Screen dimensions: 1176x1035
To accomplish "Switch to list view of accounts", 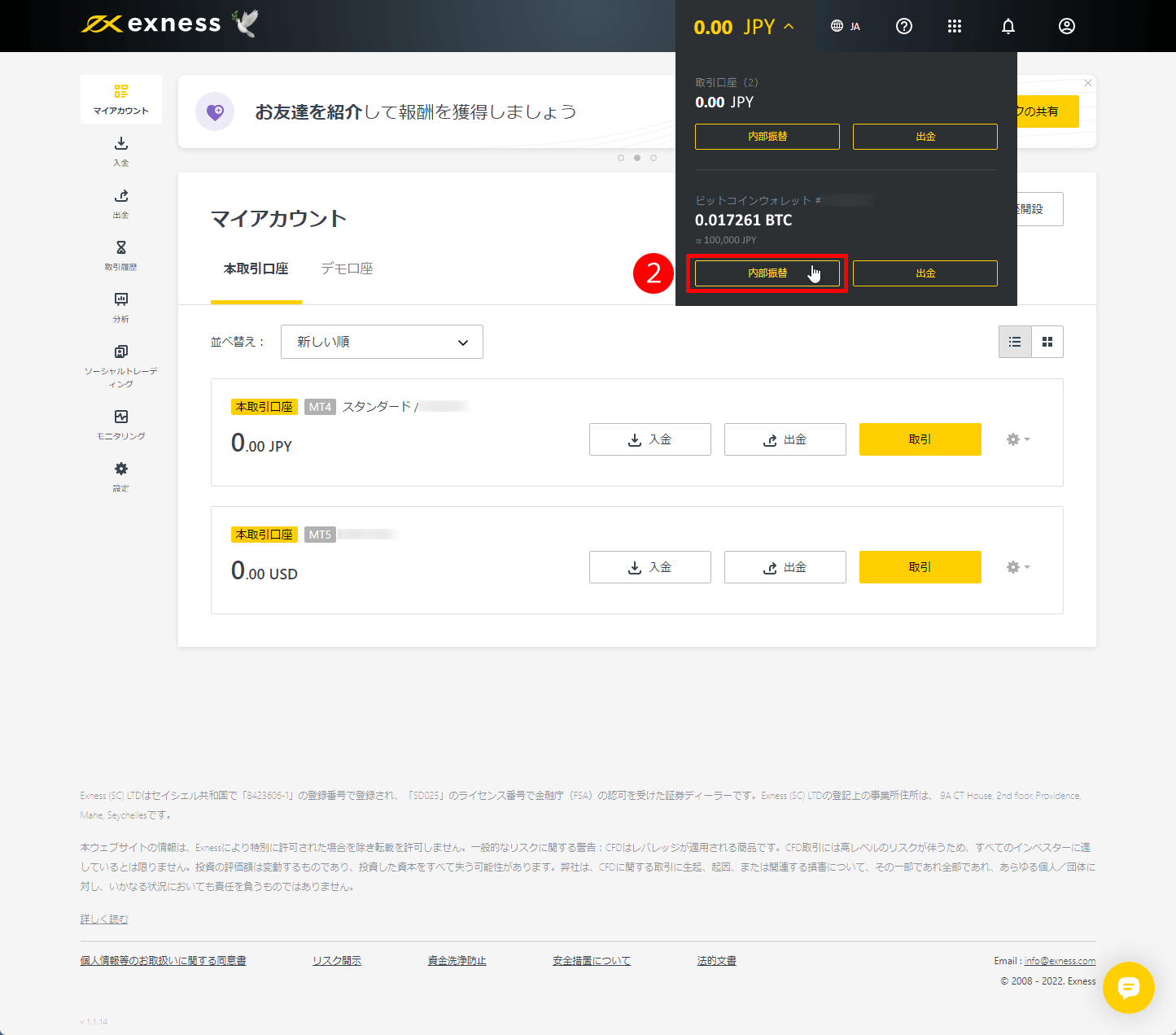I will tap(1014, 342).
